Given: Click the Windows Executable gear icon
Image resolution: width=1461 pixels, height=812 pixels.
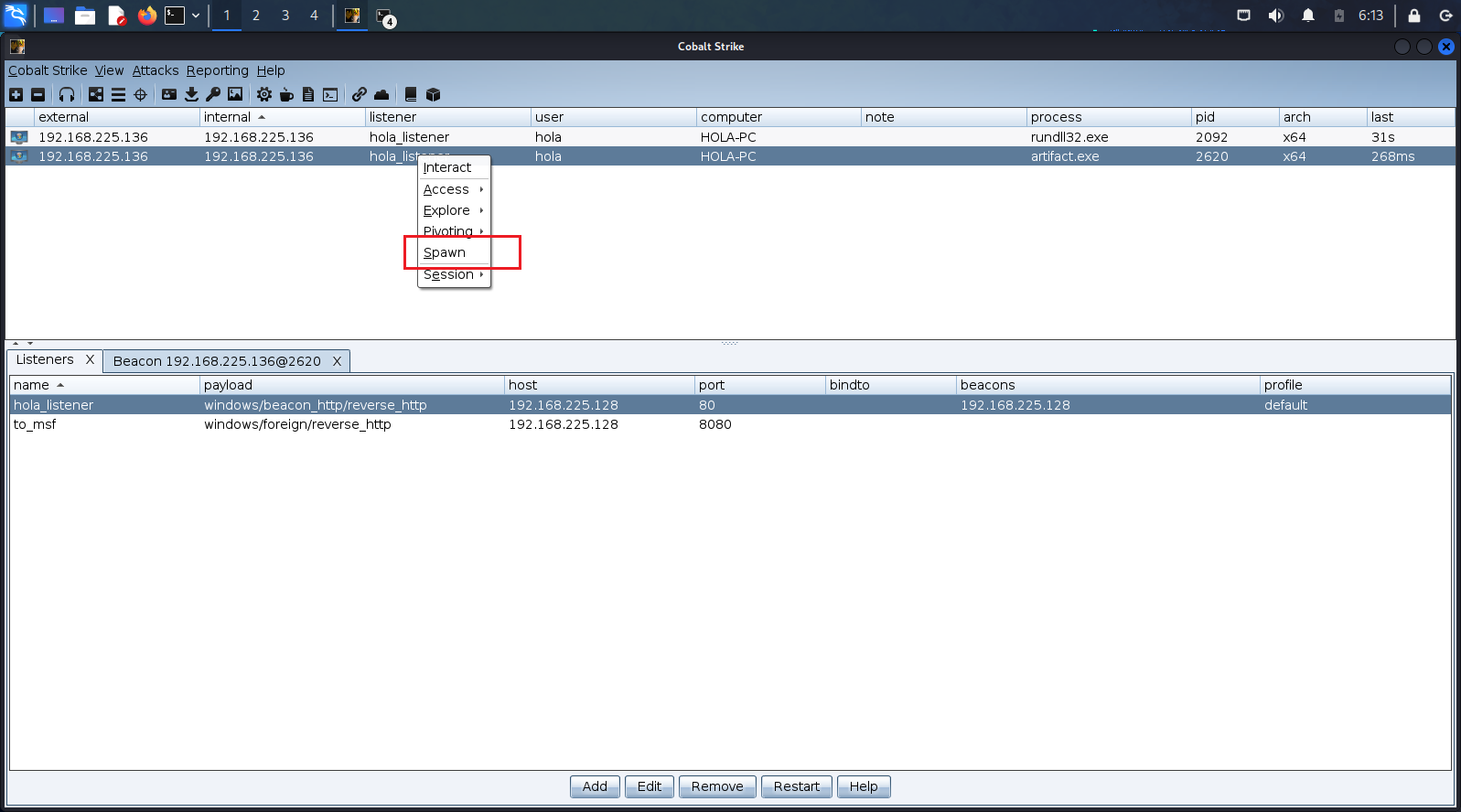Looking at the screenshot, I should tap(264, 94).
